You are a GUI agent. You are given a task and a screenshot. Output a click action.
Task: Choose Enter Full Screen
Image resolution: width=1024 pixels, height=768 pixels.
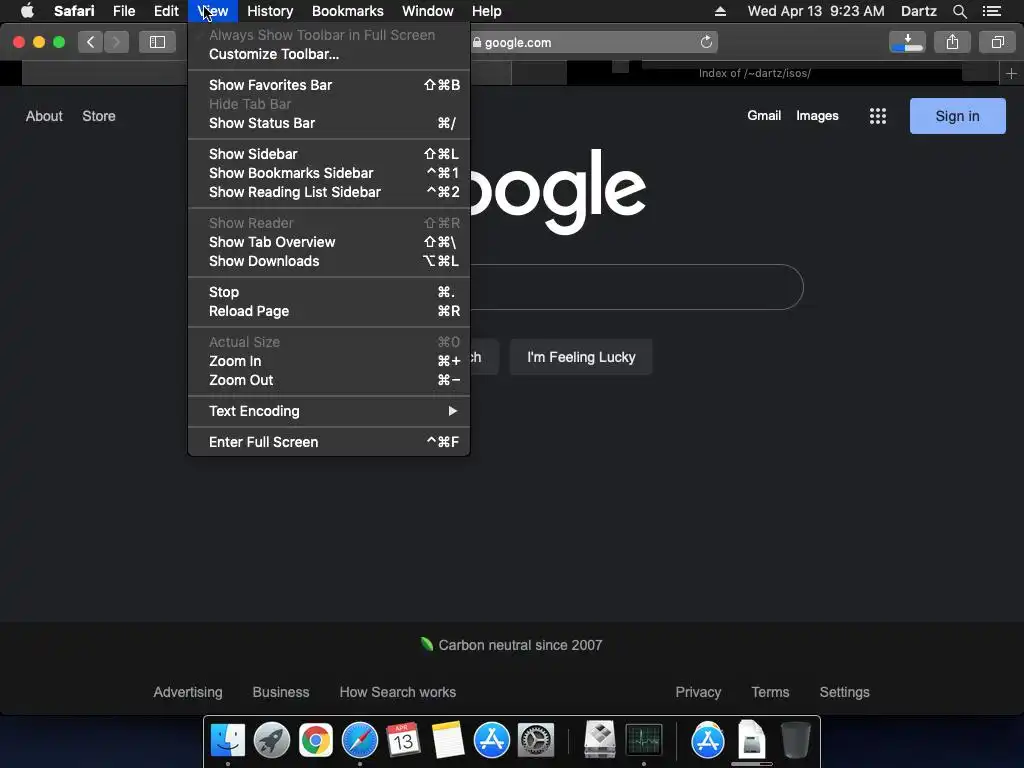coord(328,442)
